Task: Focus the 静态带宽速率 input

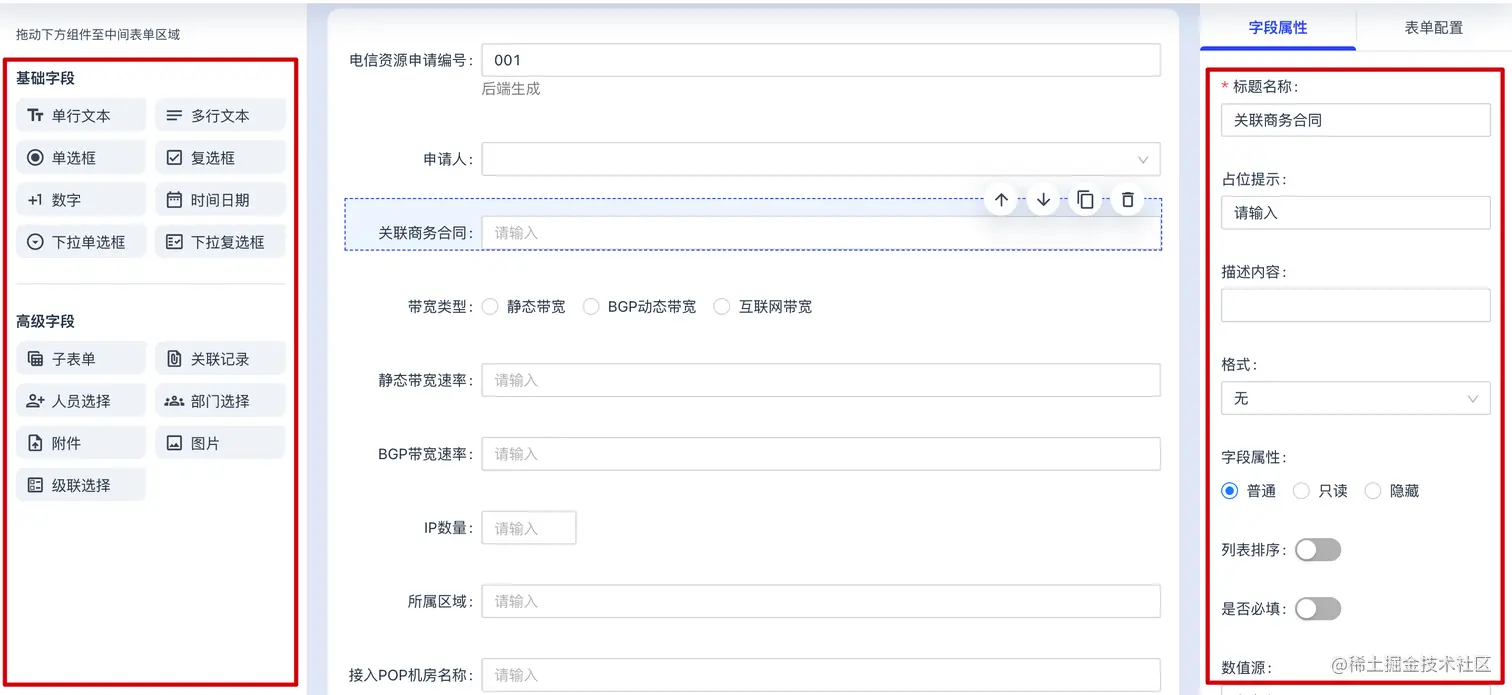Action: 821,380
